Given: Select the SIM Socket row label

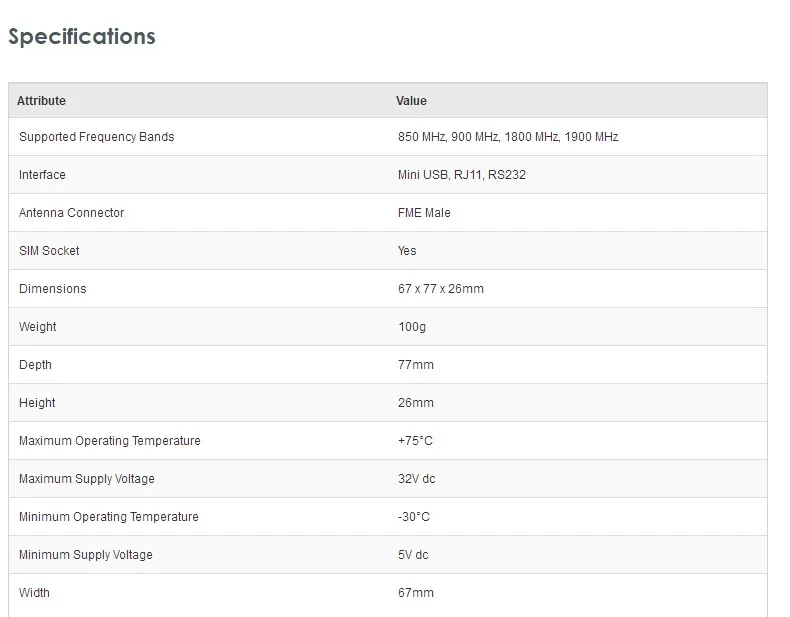Looking at the screenshot, I should (49, 251).
